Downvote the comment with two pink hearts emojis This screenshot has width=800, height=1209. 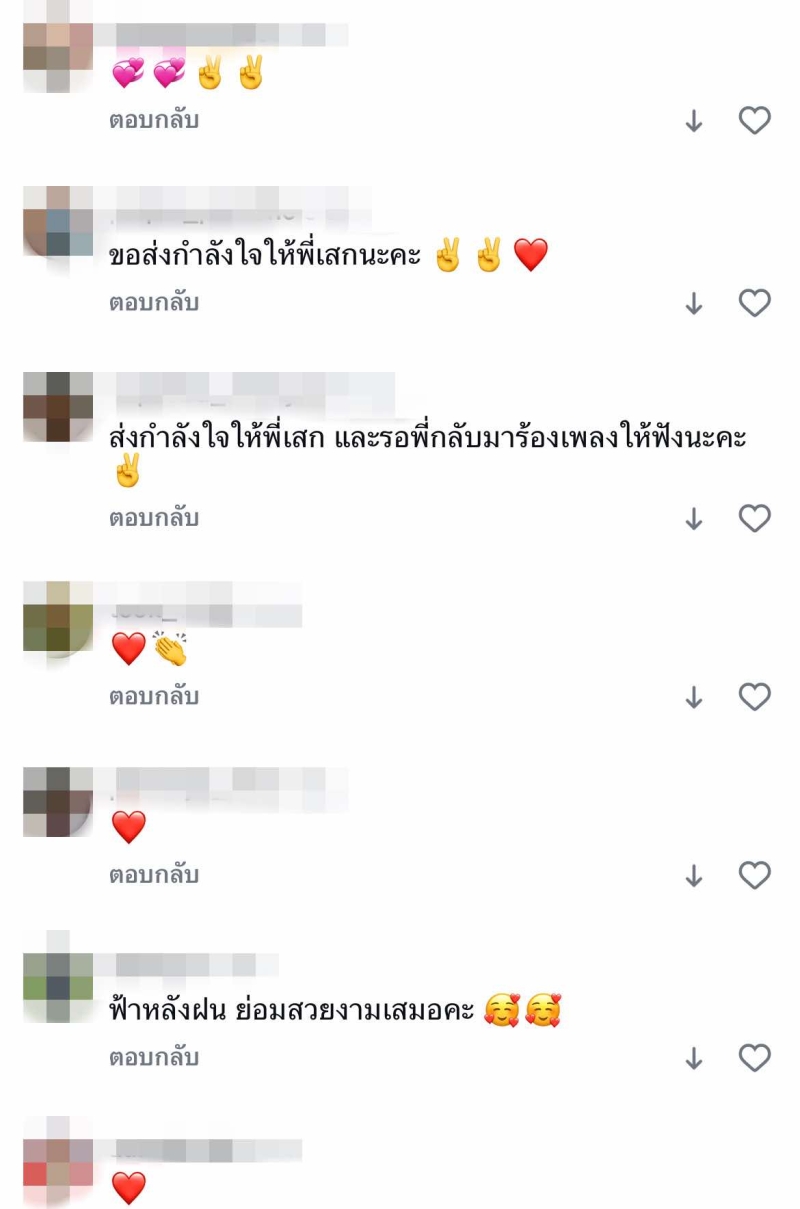point(694,122)
